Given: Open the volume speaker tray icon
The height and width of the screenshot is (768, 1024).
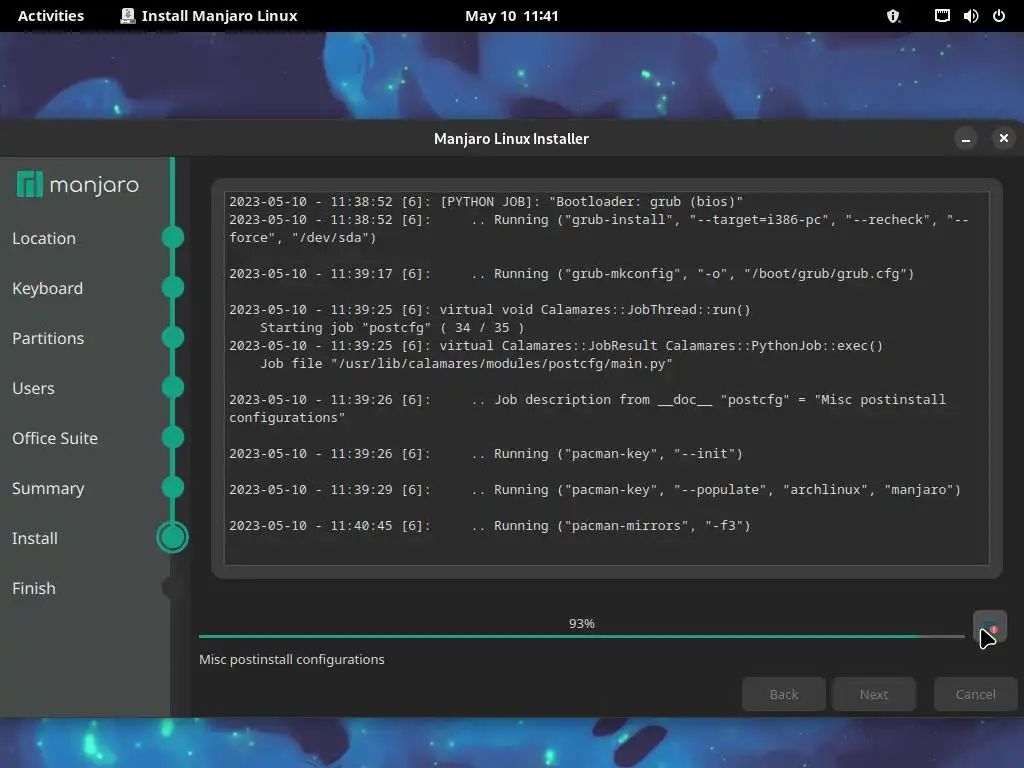Looking at the screenshot, I should [970, 16].
